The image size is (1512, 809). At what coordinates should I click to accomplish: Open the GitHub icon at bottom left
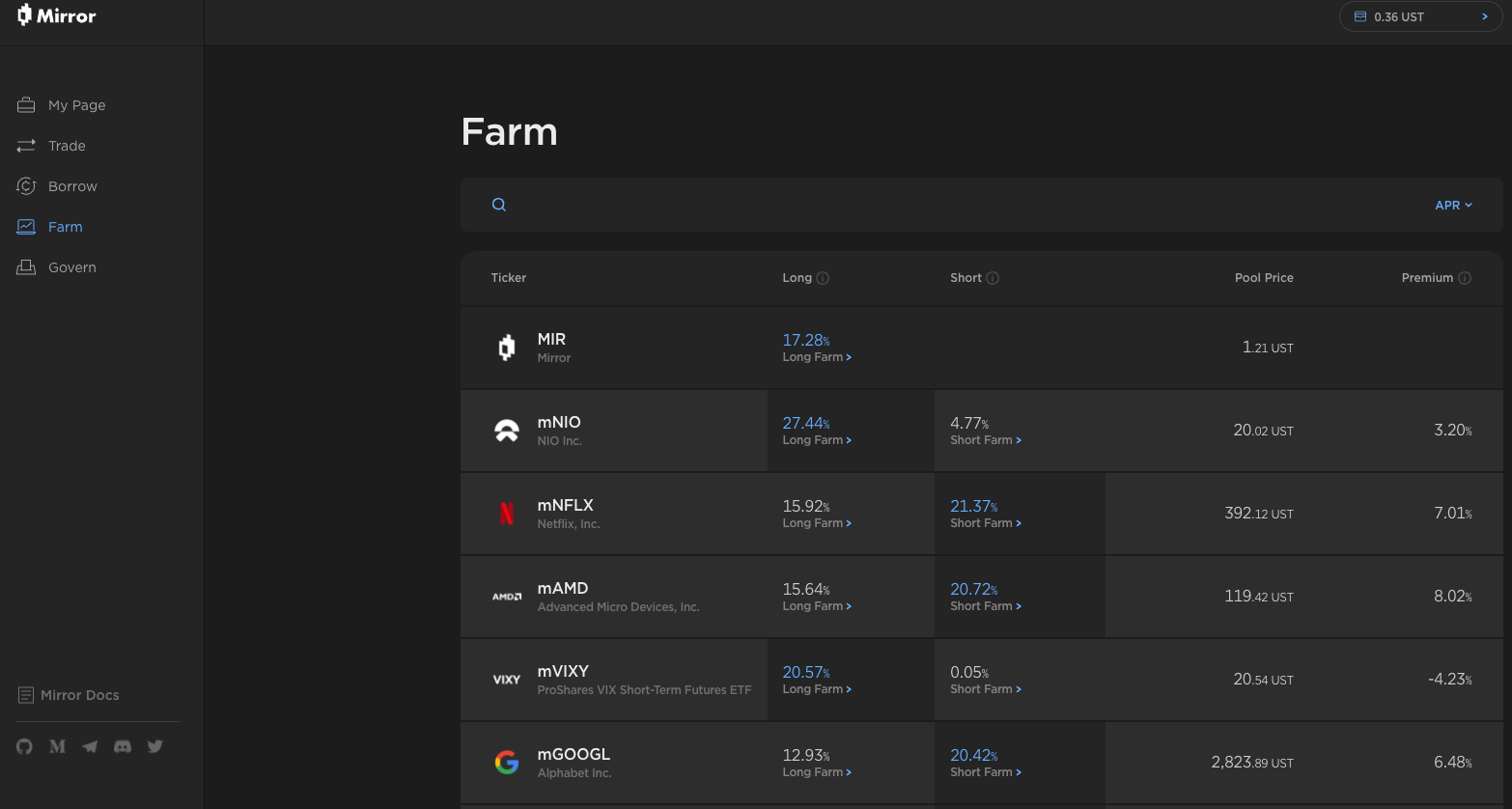[23, 745]
